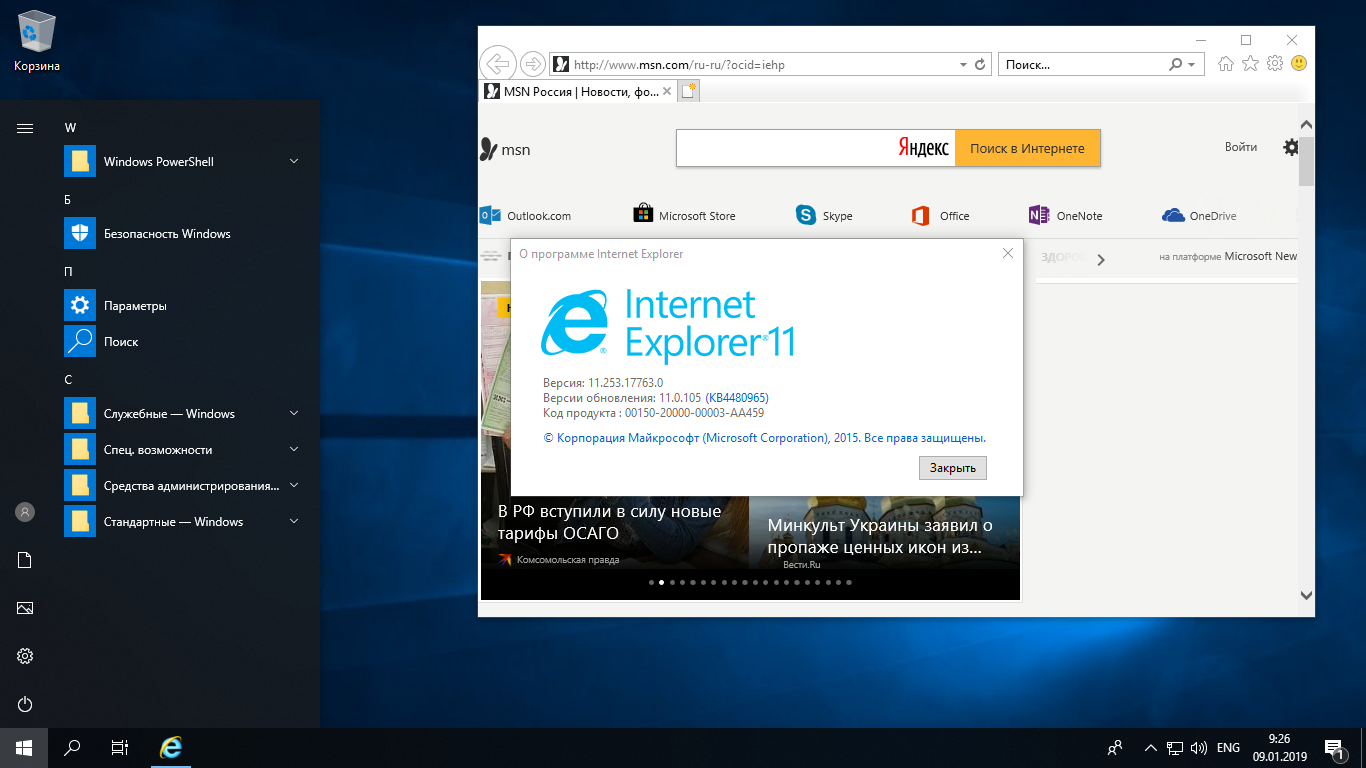This screenshot has width=1366, height=768.
Task: Click the MSN category bar right arrow
Action: (1101, 259)
